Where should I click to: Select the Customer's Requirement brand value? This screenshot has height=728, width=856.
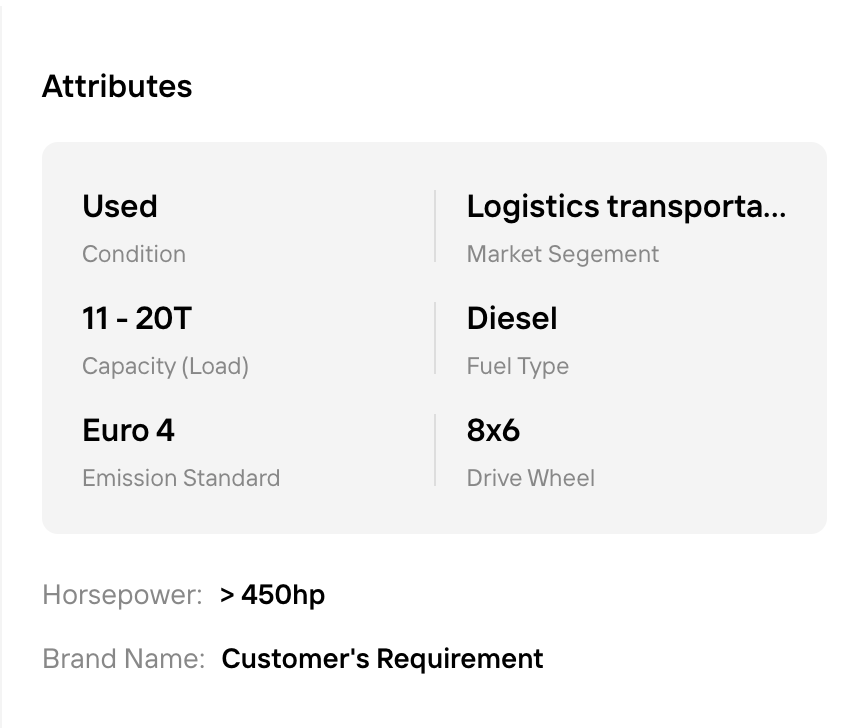point(382,659)
